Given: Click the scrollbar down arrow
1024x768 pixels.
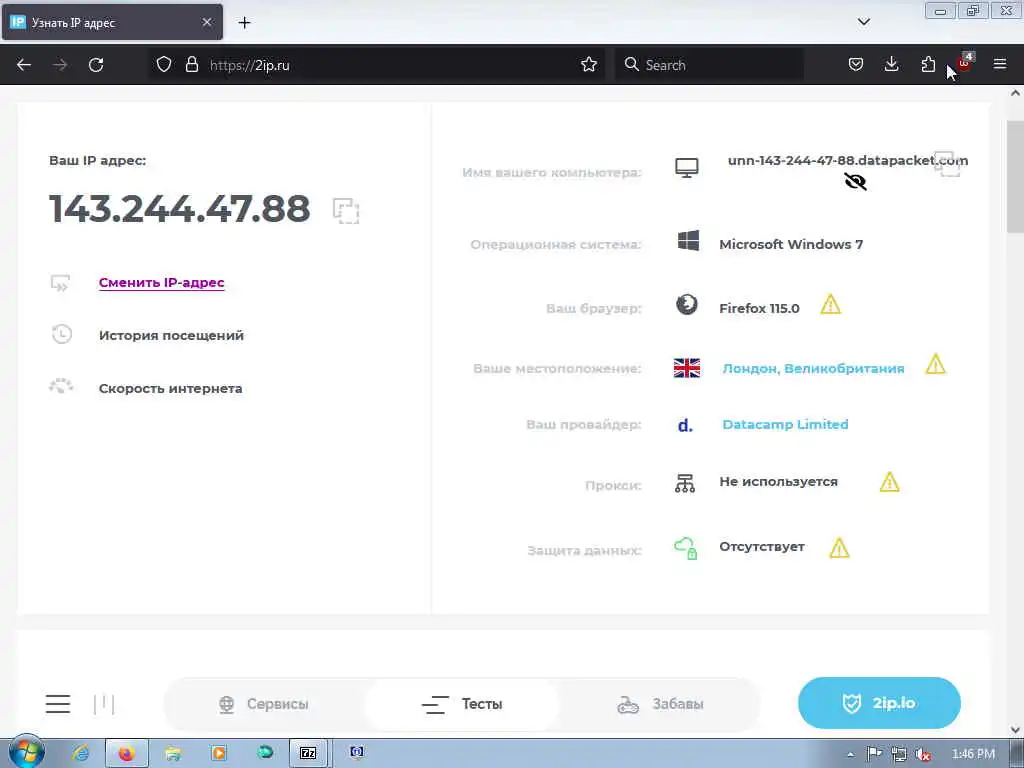Looking at the screenshot, I should pyautogui.click(x=1016, y=729).
